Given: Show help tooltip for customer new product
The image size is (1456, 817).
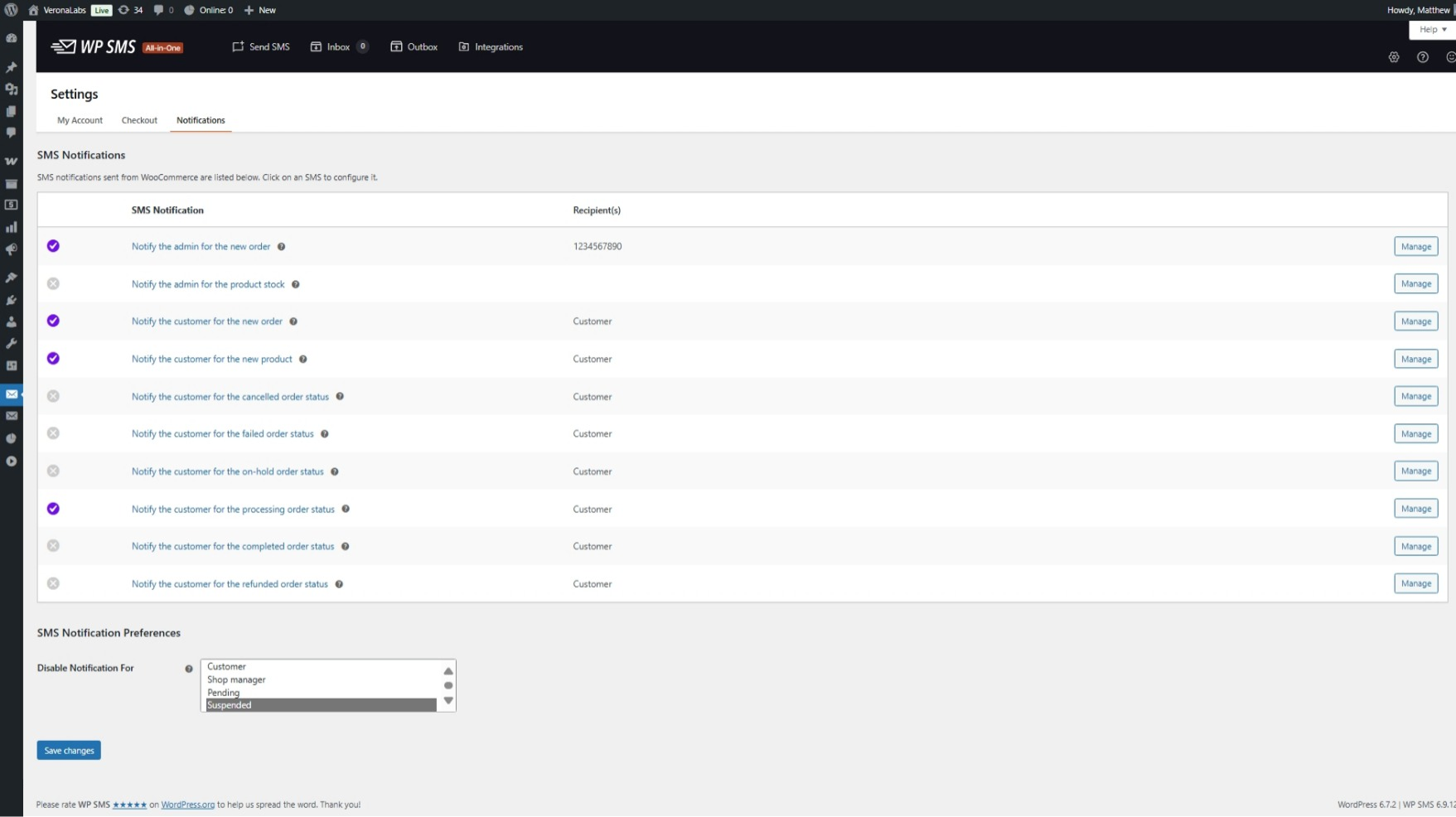Looking at the screenshot, I should [303, 360].
